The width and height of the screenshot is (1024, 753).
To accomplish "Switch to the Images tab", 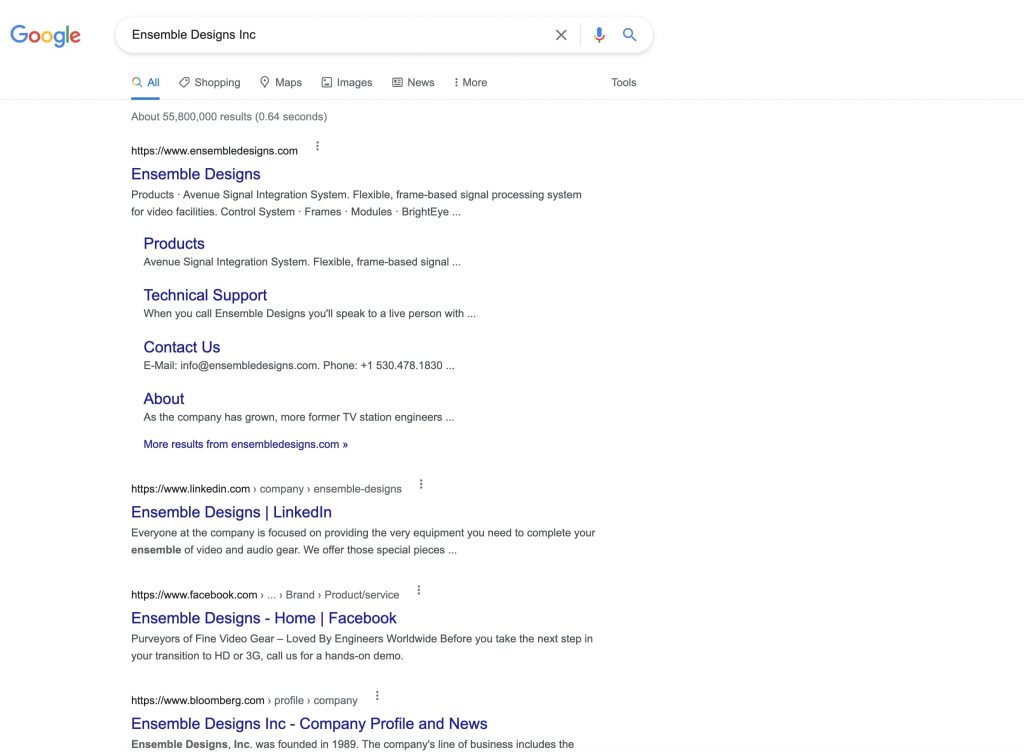I will click(x=347, y=82).
